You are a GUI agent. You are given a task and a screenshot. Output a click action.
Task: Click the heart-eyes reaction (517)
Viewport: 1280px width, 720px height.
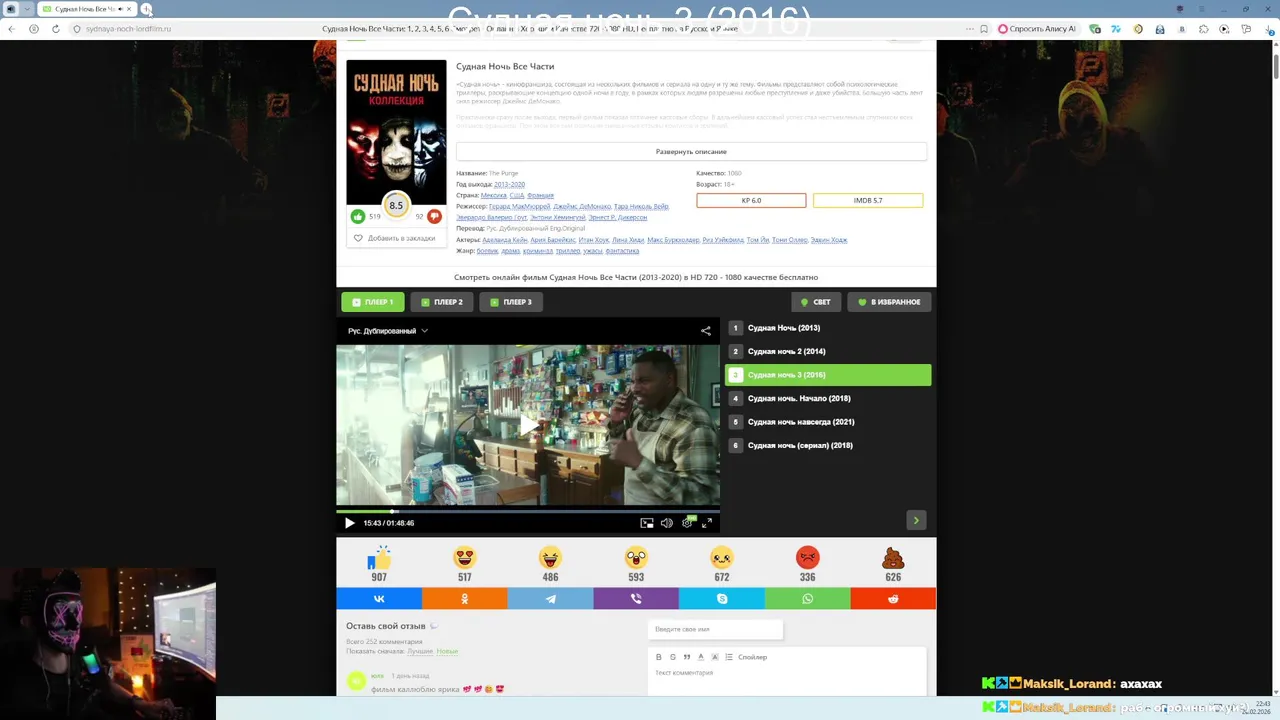(x=465, y=558)
